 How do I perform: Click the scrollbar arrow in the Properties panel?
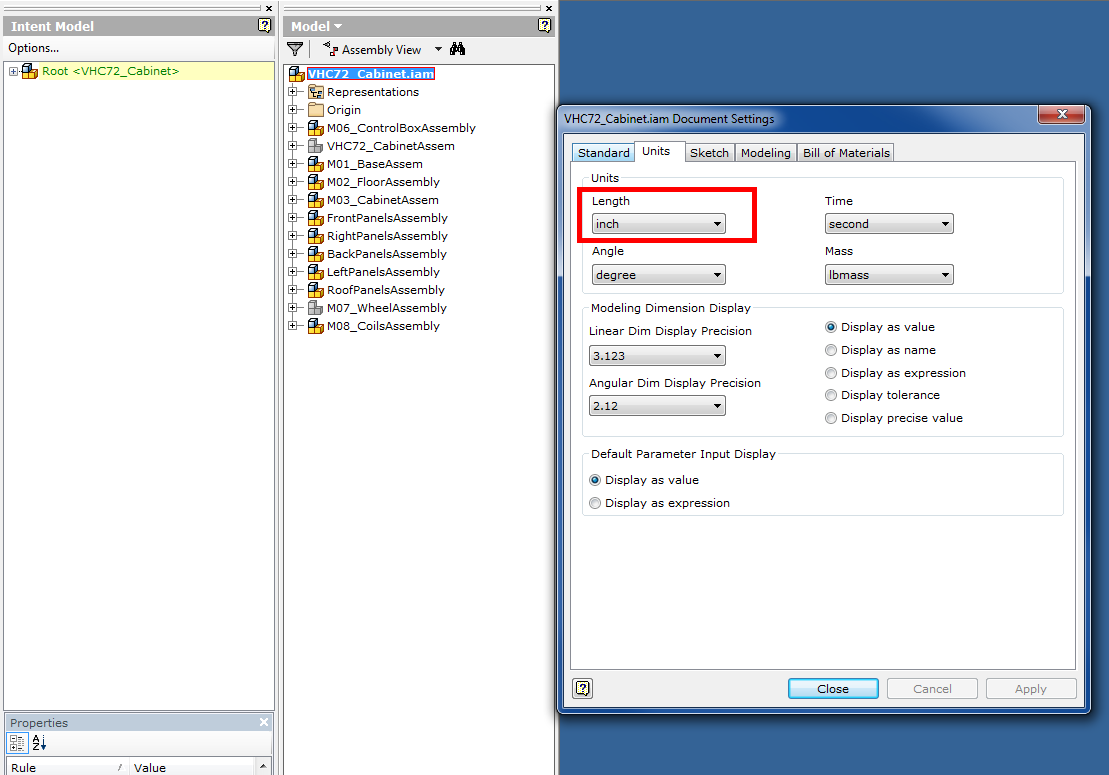click(263, 766)
